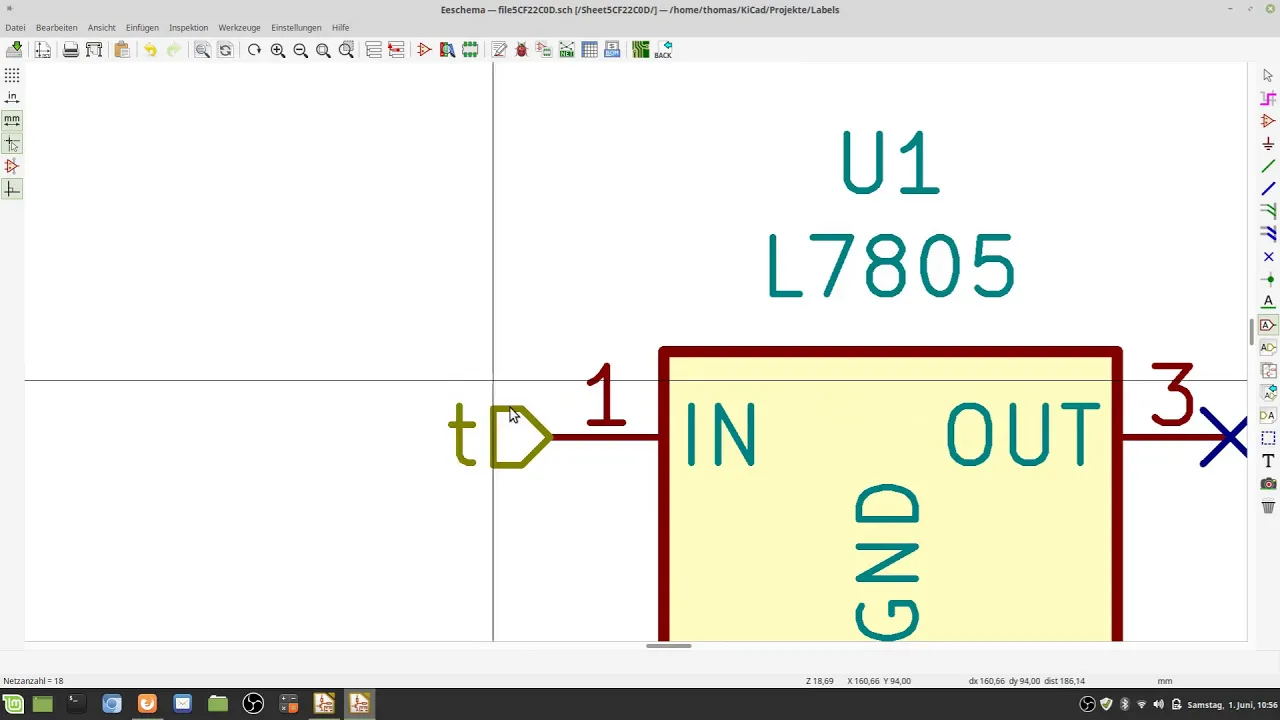
Task: Launch Pcbnew board editor icon
Action: pos(640,50)
